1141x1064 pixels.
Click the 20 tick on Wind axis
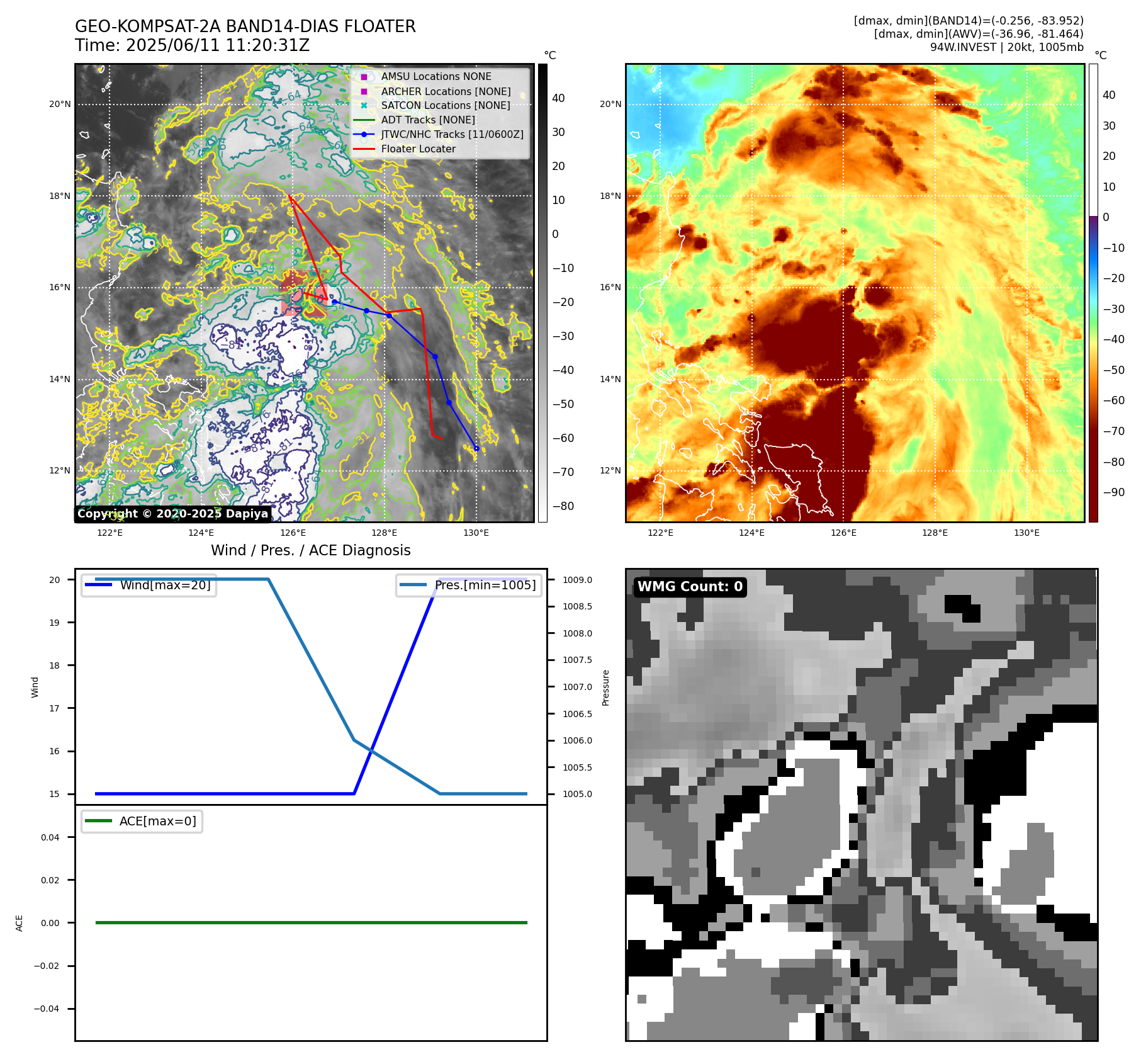pyautogui.click(x=55, y=580)
